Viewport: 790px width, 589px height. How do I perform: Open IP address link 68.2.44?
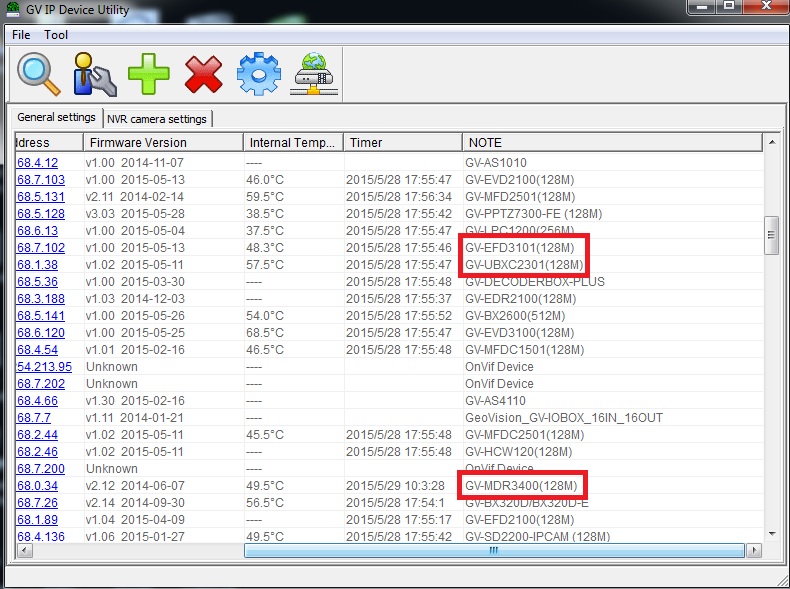37,435
